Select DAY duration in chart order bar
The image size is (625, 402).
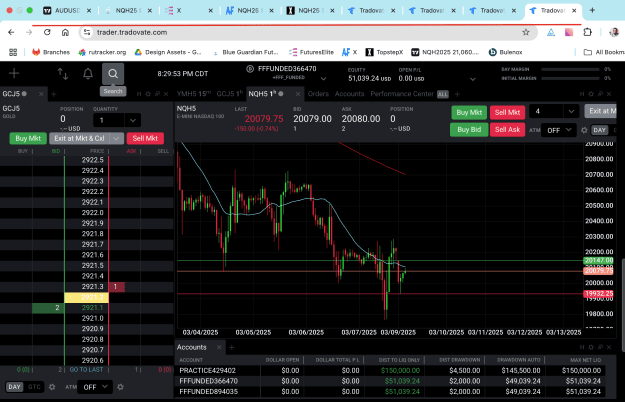[x=599, y=130]
